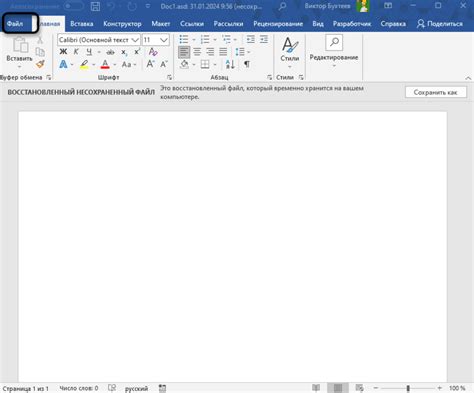Open the Справка tab

pyautogui.click(x=393, y=24)
